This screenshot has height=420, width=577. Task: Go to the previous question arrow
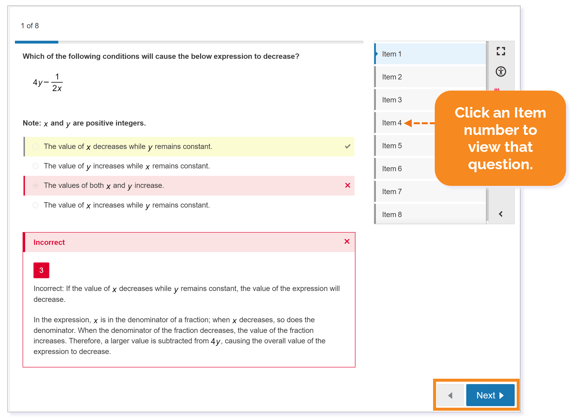(x=450, y=395)
